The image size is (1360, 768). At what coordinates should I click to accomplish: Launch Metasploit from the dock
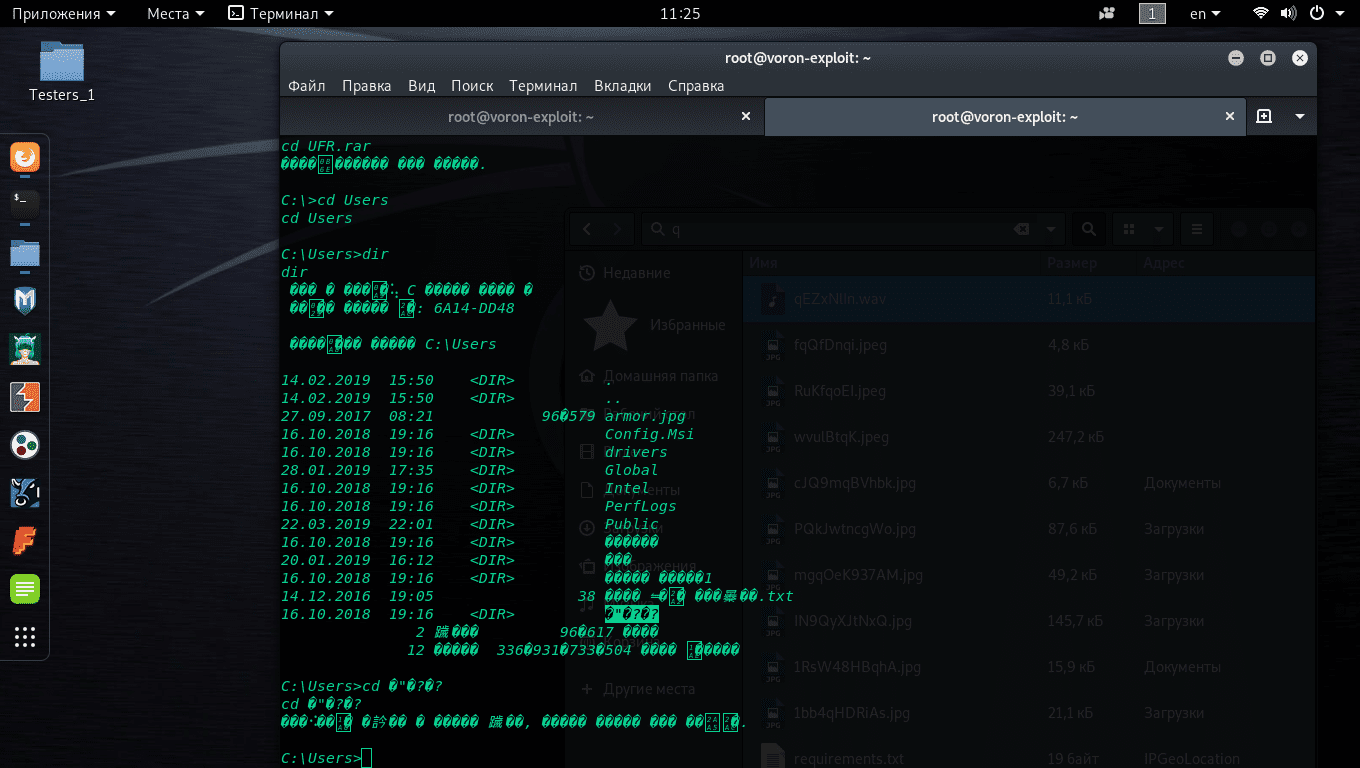tap(25, 300)
